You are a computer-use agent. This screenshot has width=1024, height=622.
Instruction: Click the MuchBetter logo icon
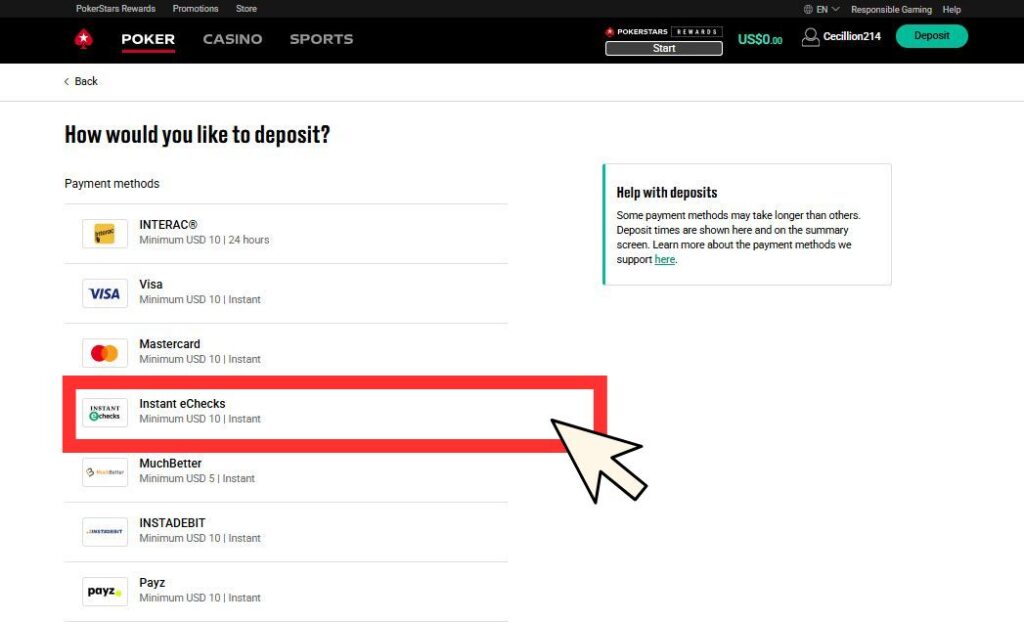(x=104, y=472)
